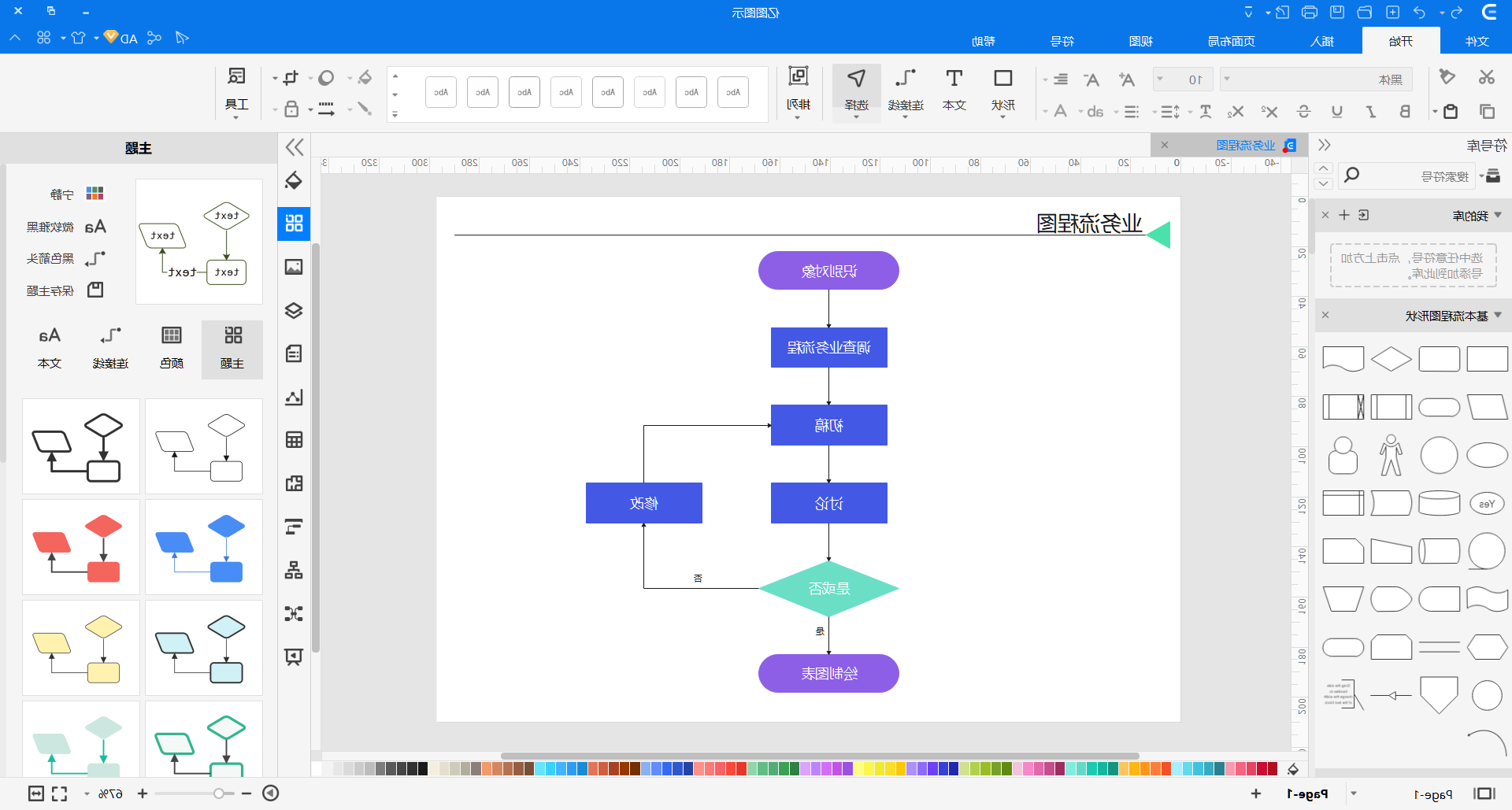Click the plus button to add a new page
Image resolution: width=1512 pixels, height=810 pixels.
pyautogui.click(x=1256, y=793)
